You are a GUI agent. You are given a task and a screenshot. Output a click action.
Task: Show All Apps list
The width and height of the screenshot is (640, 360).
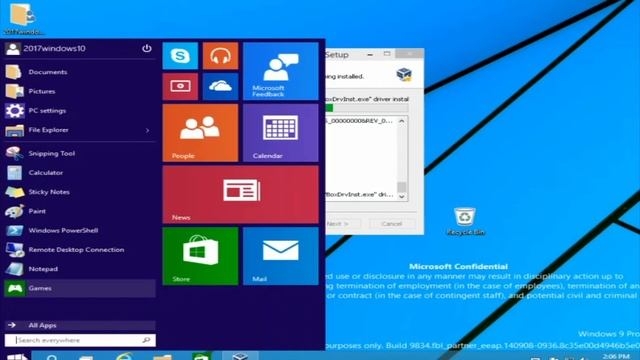tap(80, 325)
